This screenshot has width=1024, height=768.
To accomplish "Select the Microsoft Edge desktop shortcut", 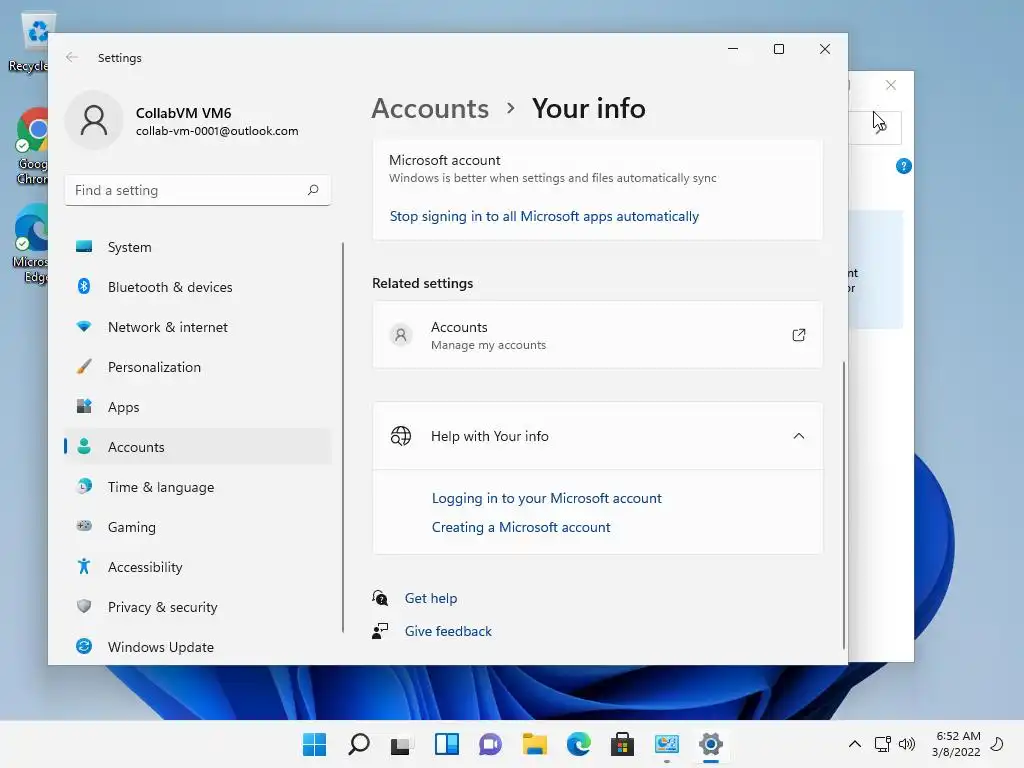I will [x=30, y=244].
